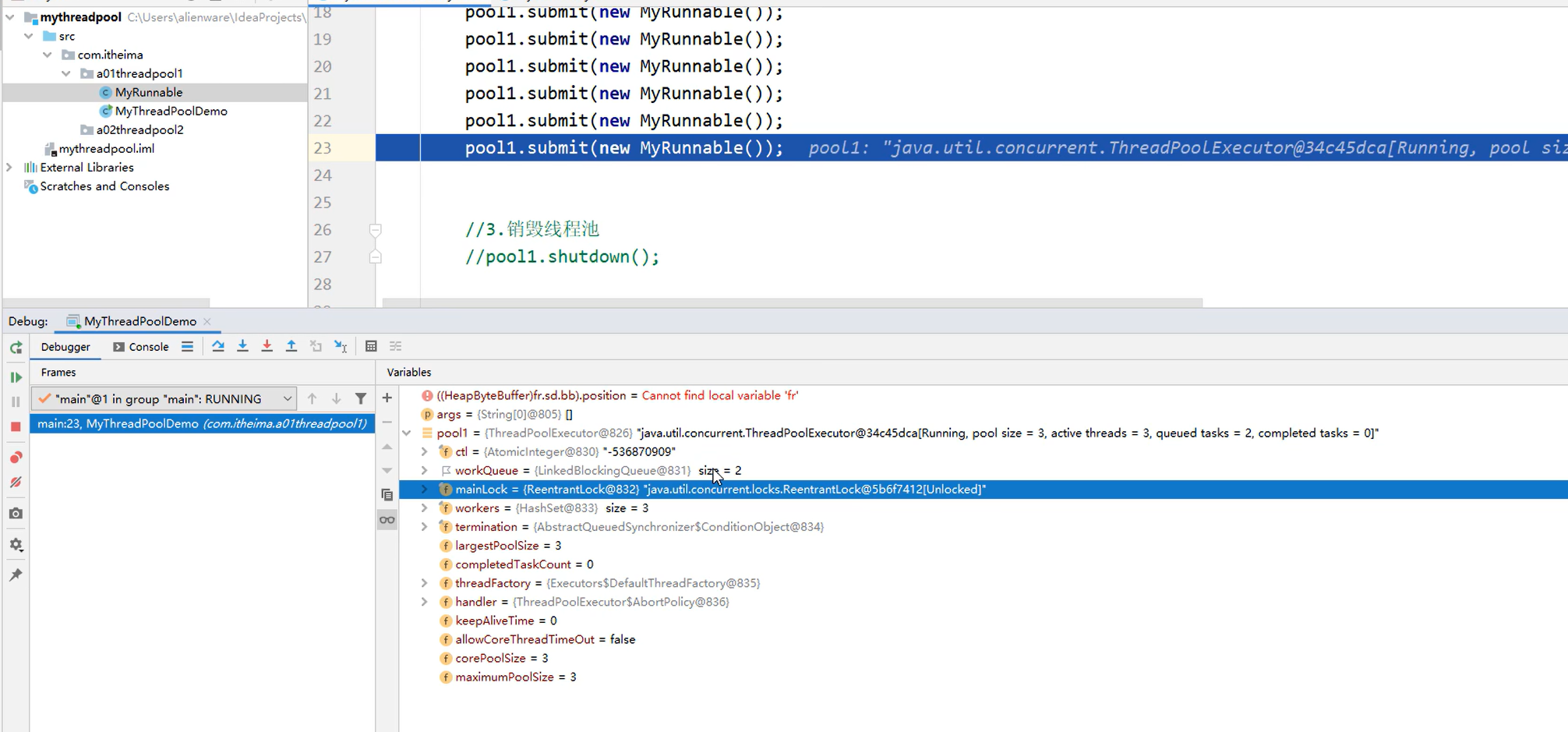
Task: Click the Step Into icon
Action: point(242,346)
